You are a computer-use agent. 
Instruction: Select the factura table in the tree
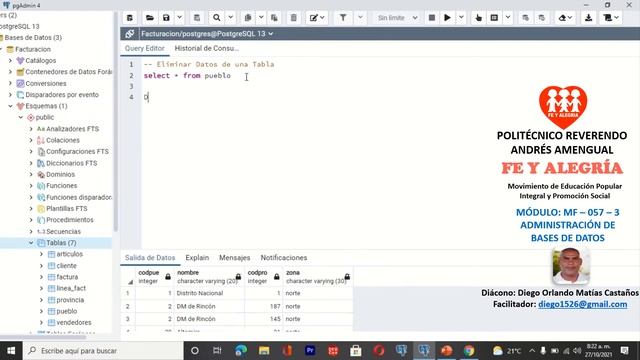point(67,277)
